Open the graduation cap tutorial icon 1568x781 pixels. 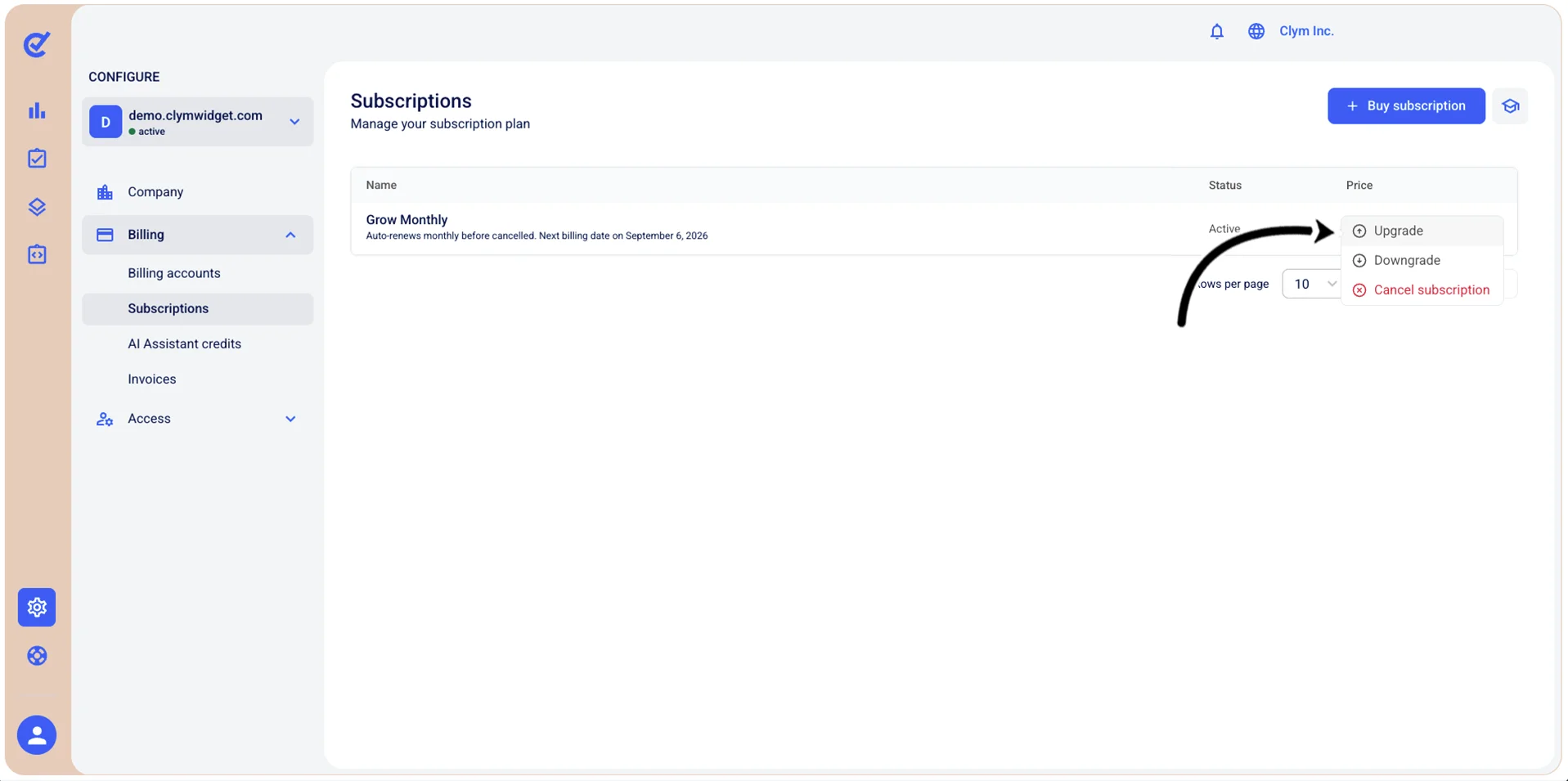tap(1510, 106)
